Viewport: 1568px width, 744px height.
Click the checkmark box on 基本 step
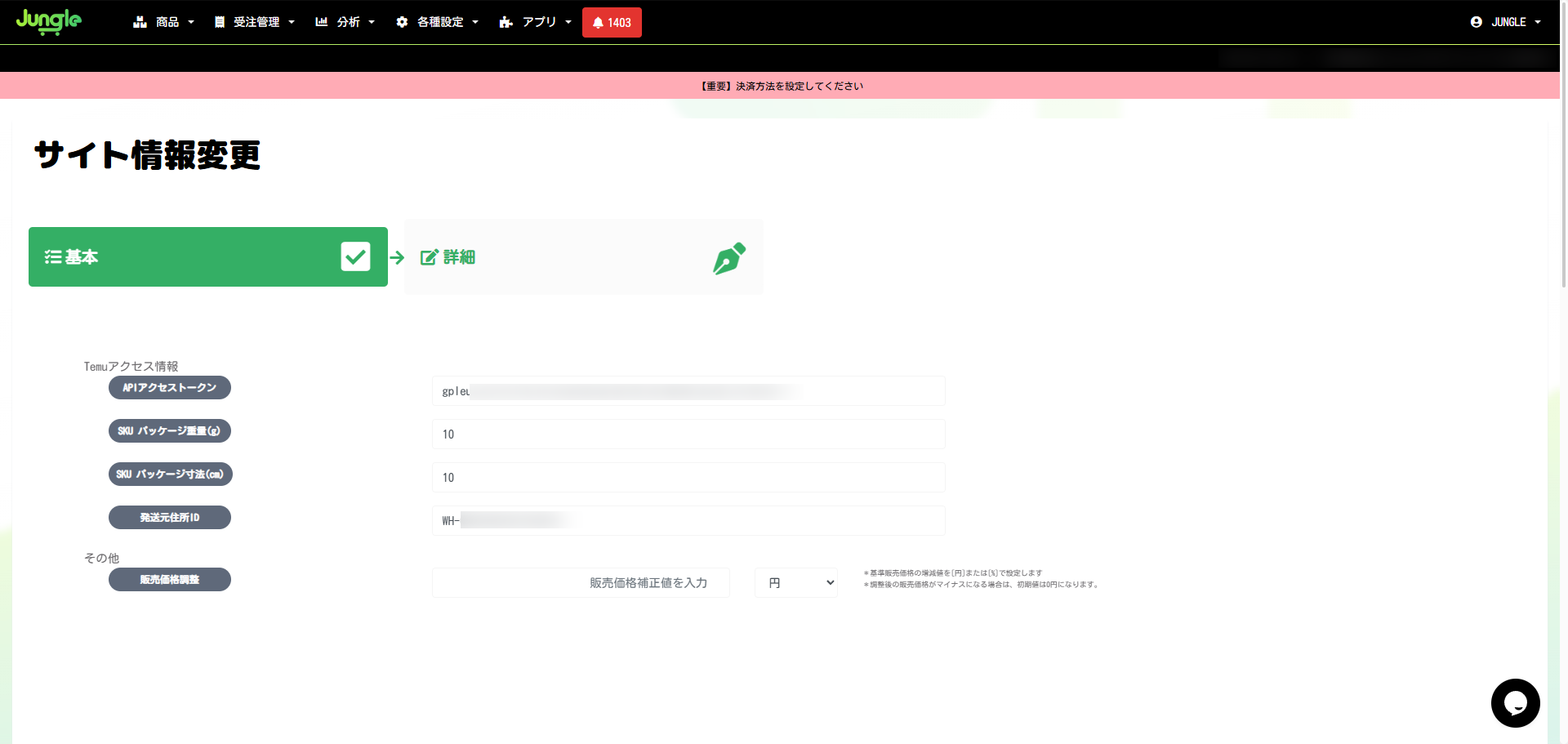tap(355, 256)
